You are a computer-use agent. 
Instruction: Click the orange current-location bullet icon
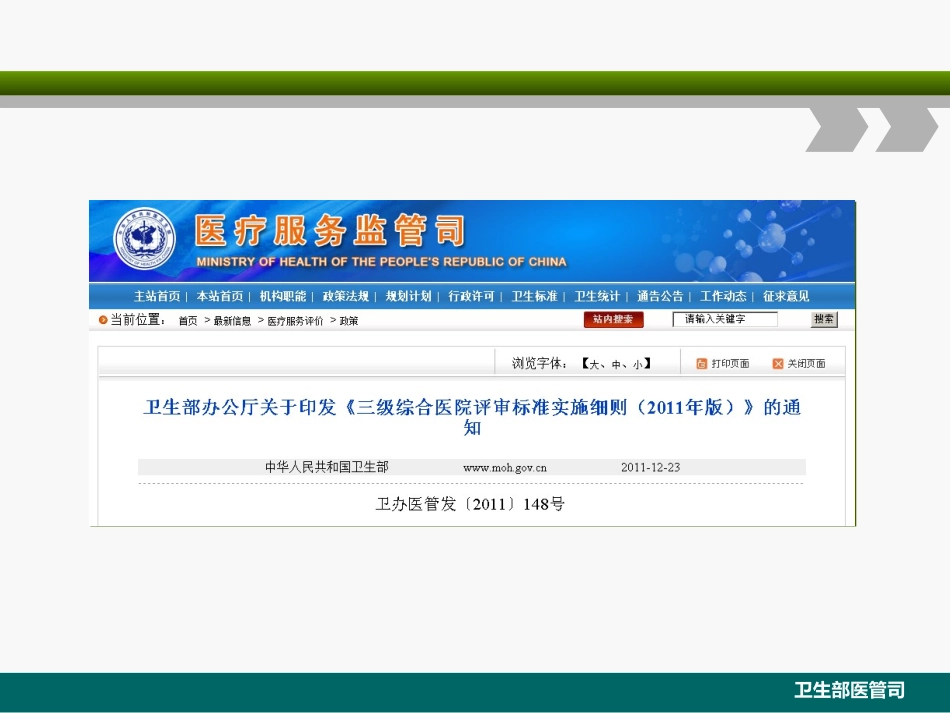[x=102, y=320]
